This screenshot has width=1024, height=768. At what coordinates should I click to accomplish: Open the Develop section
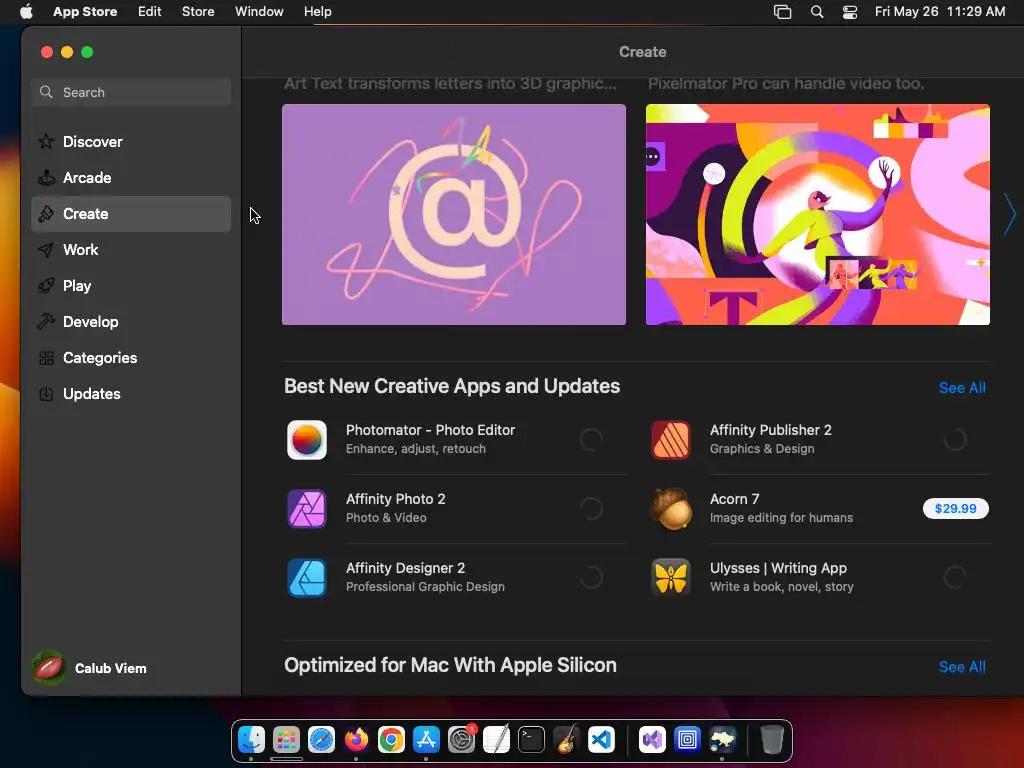tap(131, 321)
